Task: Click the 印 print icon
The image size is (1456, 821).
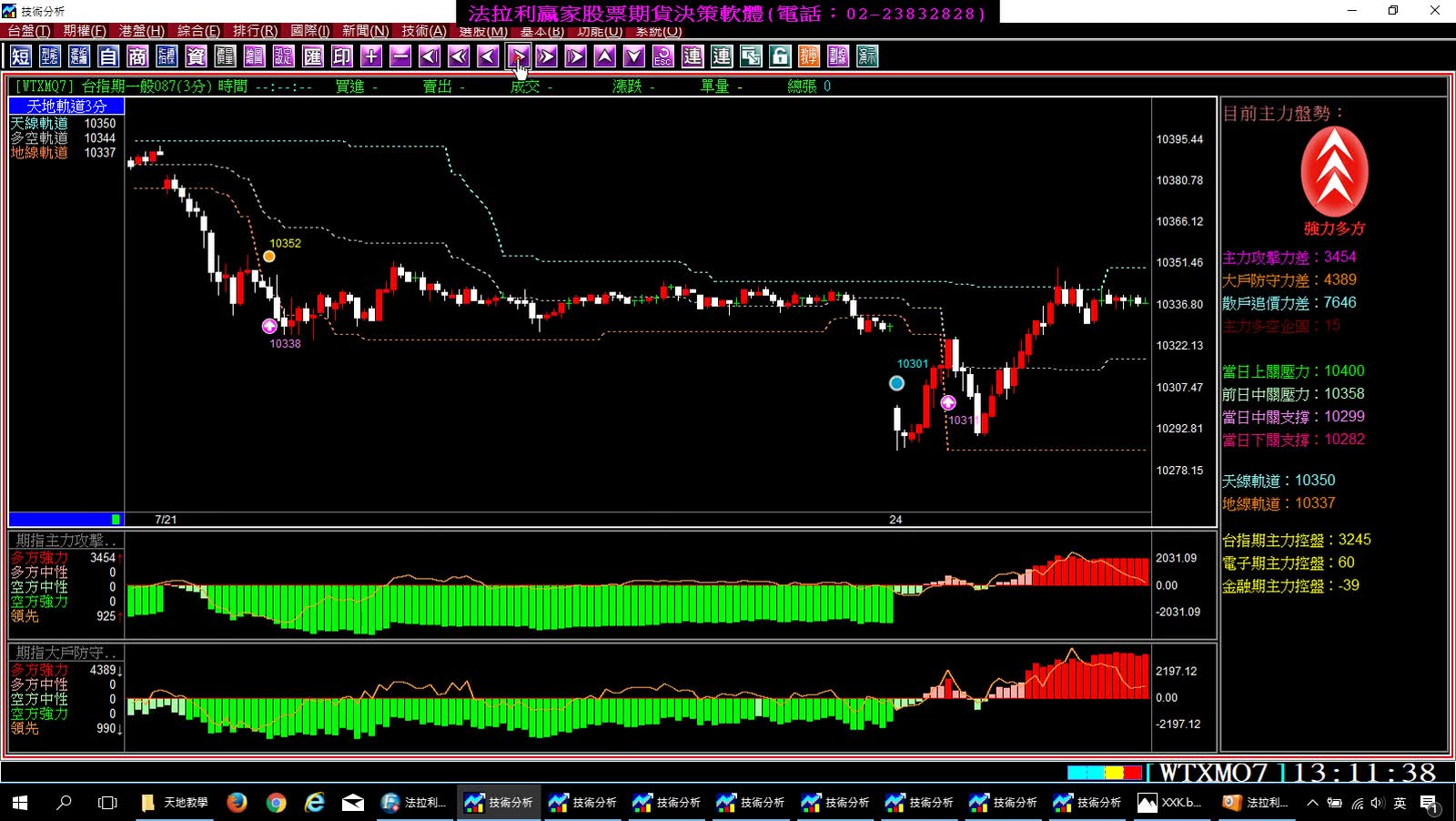Action: pyautogui.click(x=341, y=56)
